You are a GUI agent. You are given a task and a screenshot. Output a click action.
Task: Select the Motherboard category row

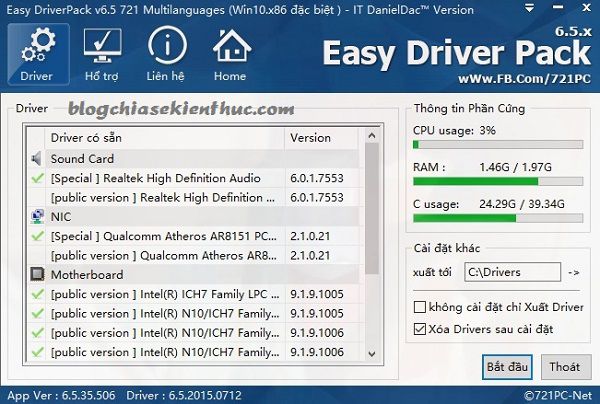[x=194, y=274]
